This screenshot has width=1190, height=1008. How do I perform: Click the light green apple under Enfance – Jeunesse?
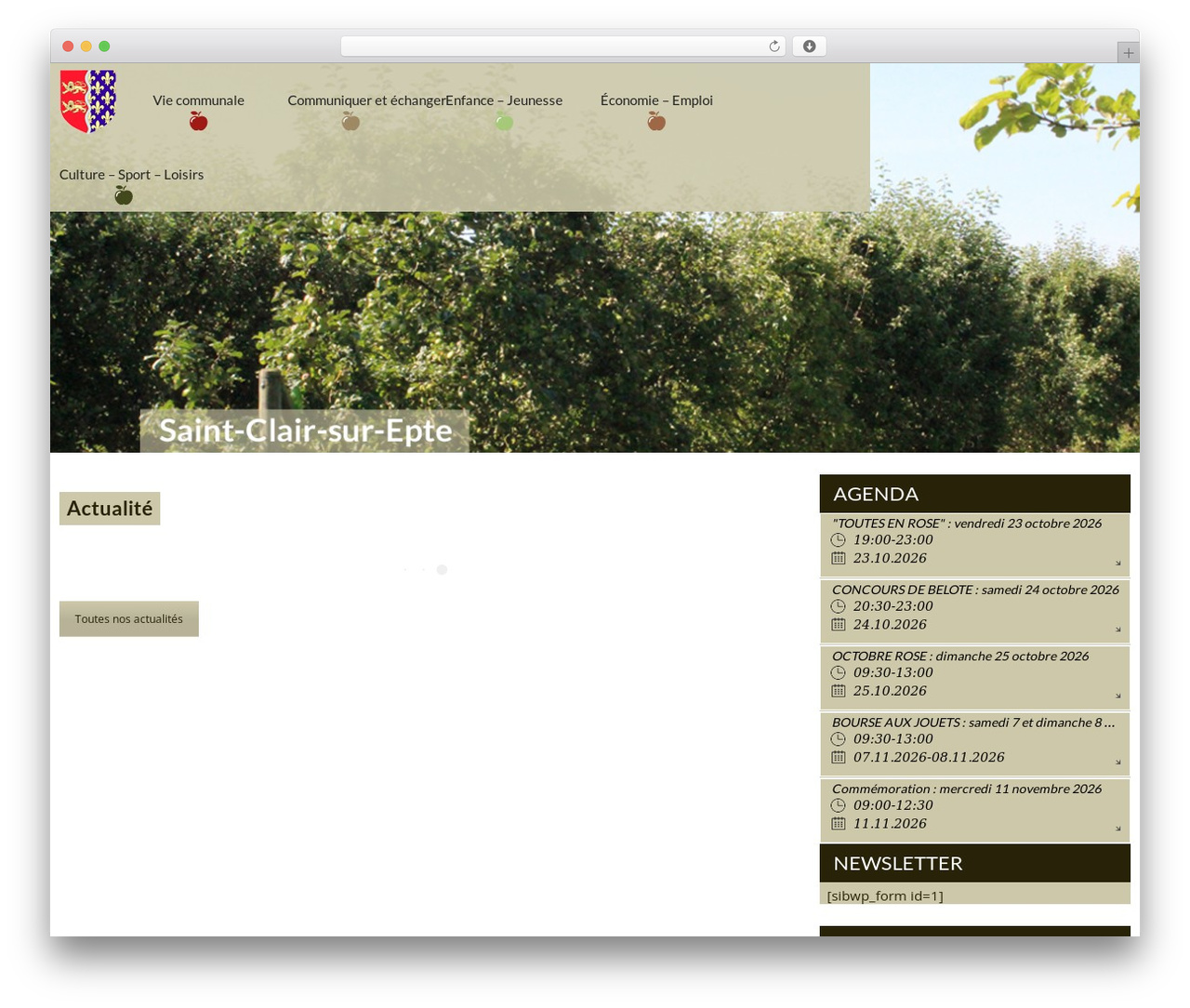click(504, 121)
